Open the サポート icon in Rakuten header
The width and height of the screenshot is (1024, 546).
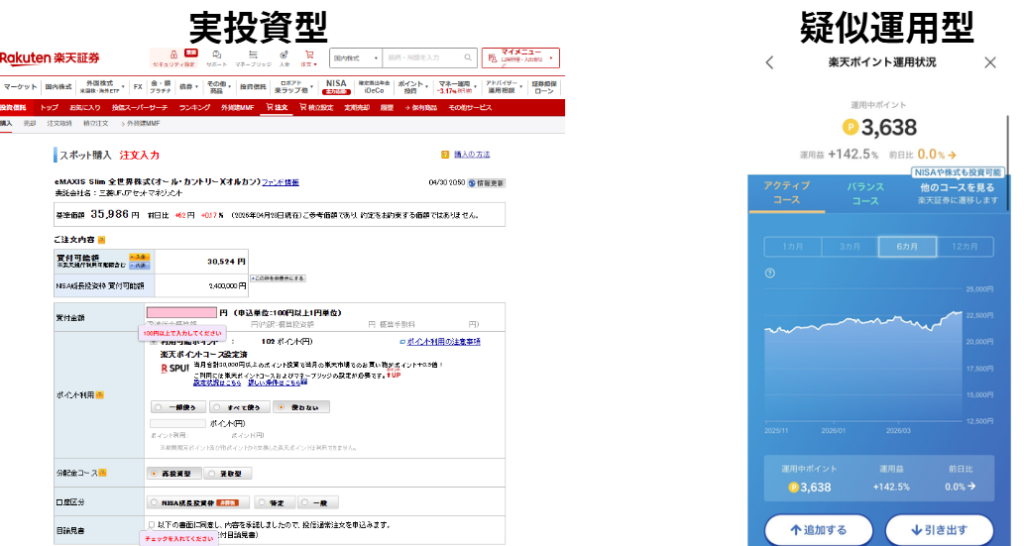point(216,56)
